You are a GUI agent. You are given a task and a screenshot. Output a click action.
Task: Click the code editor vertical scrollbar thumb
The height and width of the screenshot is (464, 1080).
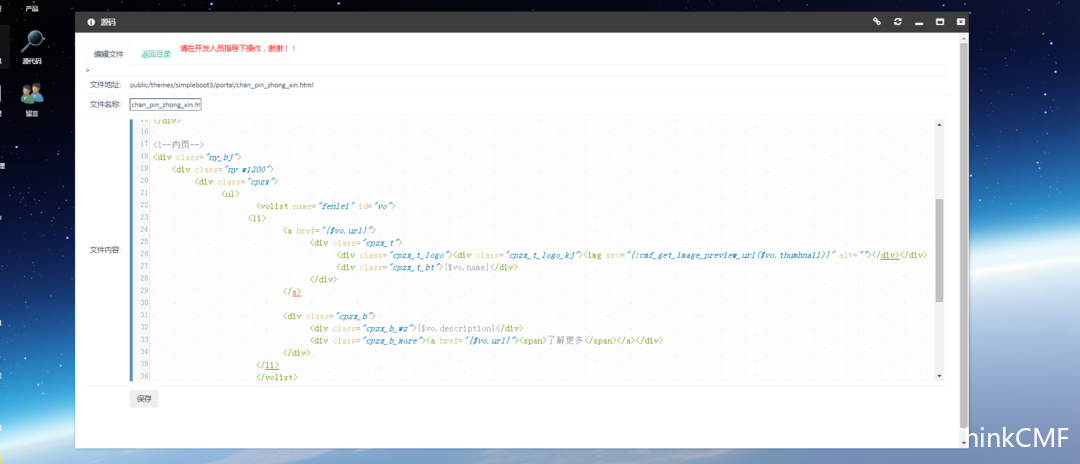(x=939, y=251)
